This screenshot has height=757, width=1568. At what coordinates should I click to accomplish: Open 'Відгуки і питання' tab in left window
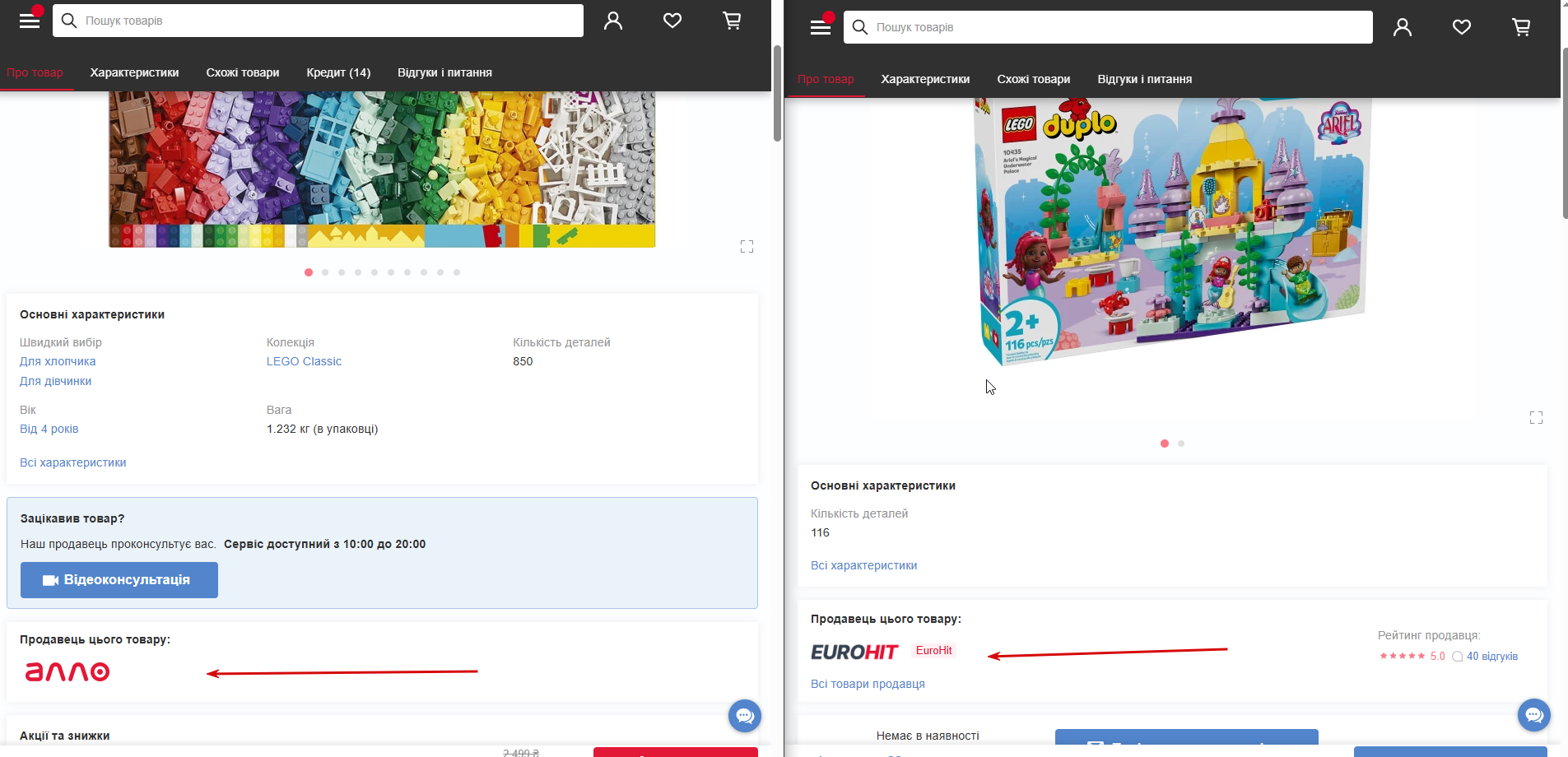click(x=444, y=72)
